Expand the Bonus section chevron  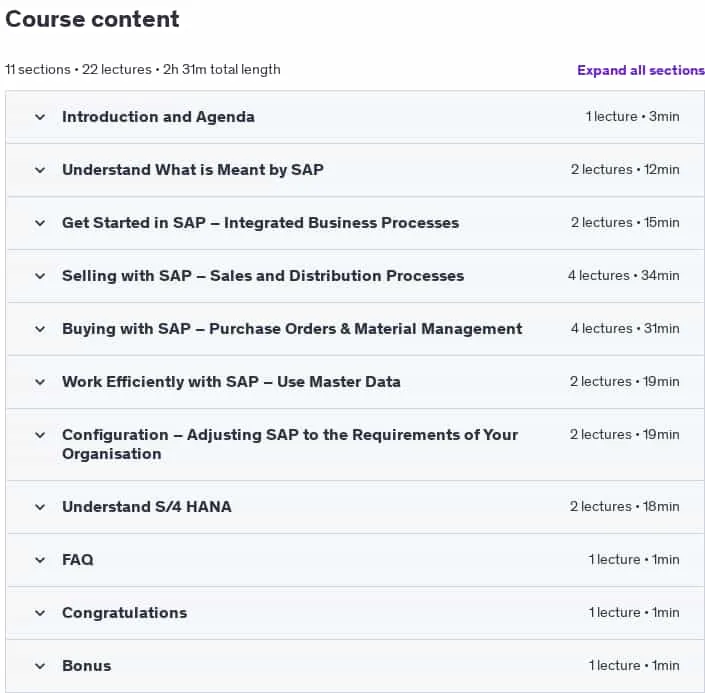[40, 666]
